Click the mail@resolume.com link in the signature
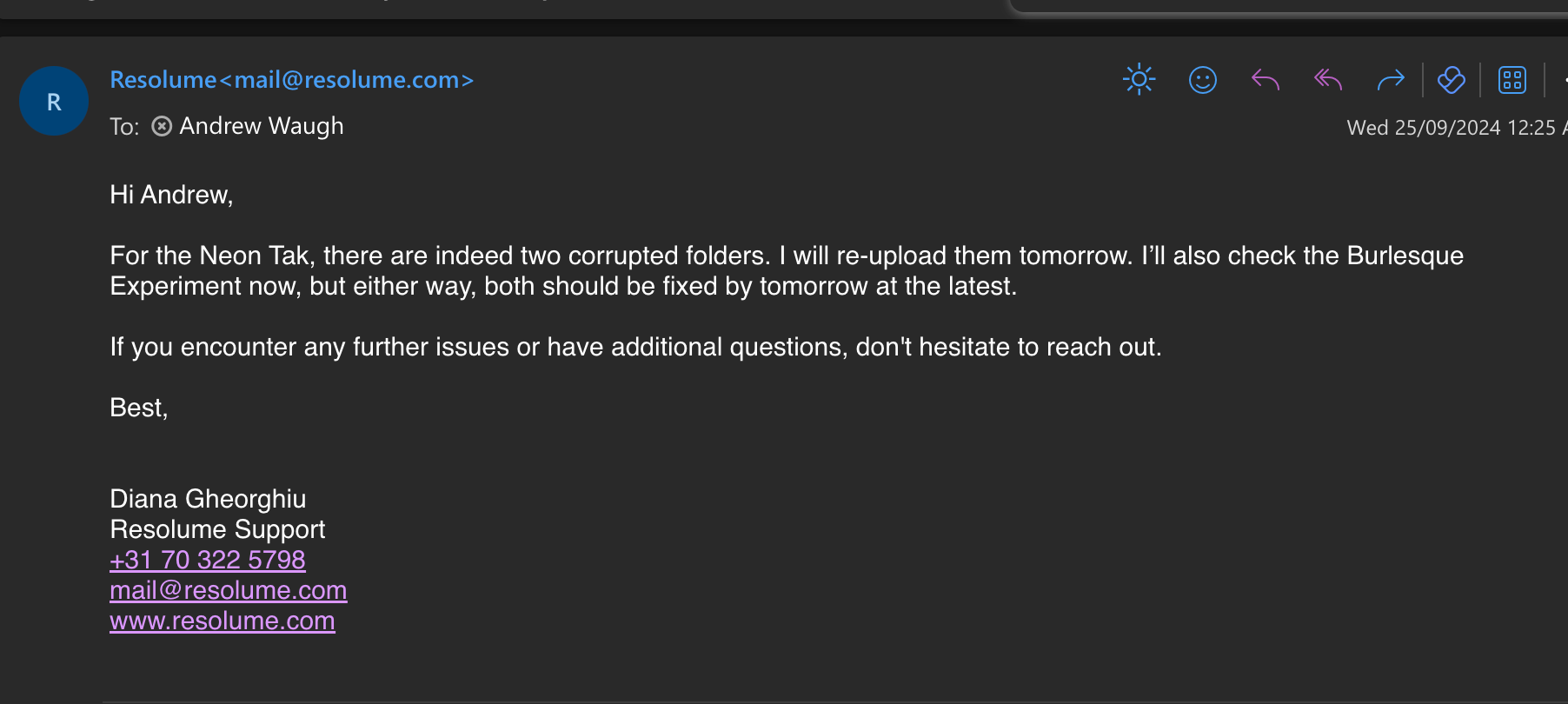 click(x=229, y=590)
